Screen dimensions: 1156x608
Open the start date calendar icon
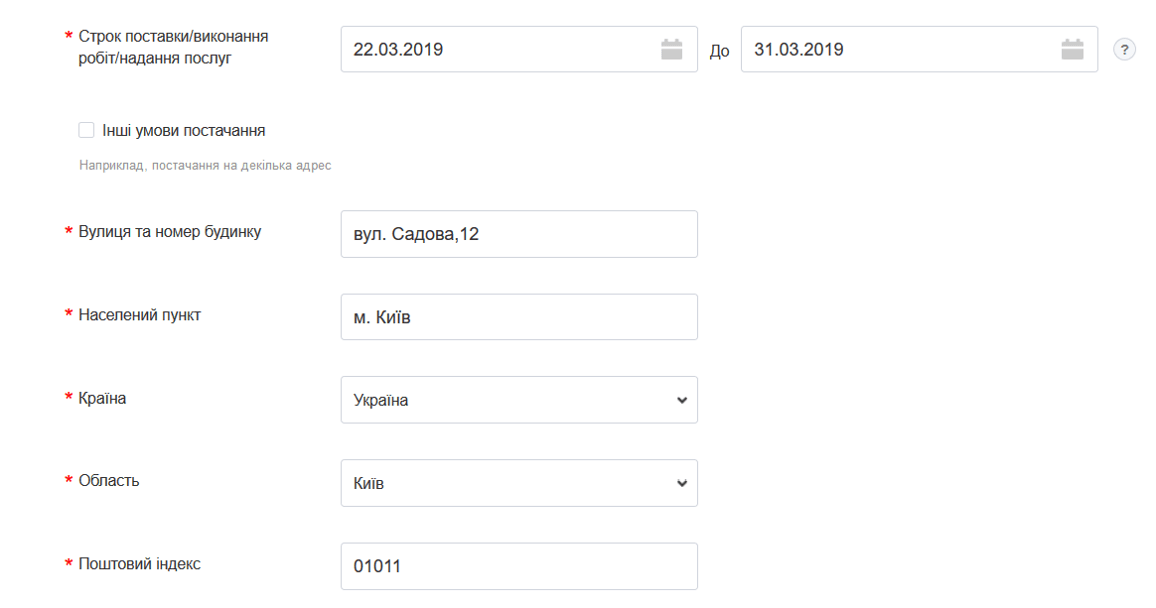pyautogui.click(x=671, y=49)
